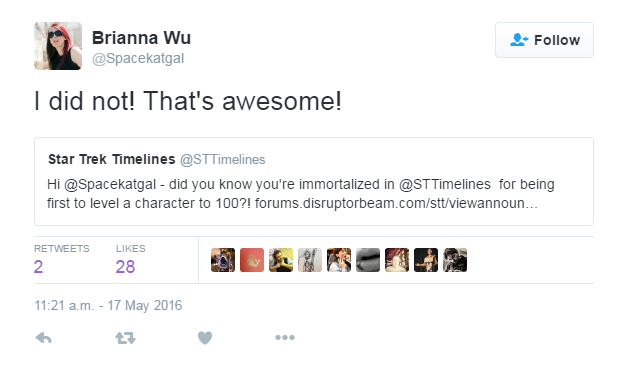Open the forums.disruptorbeam.com link
This screenshot has width=627, height=366.
tap(396, 203)
